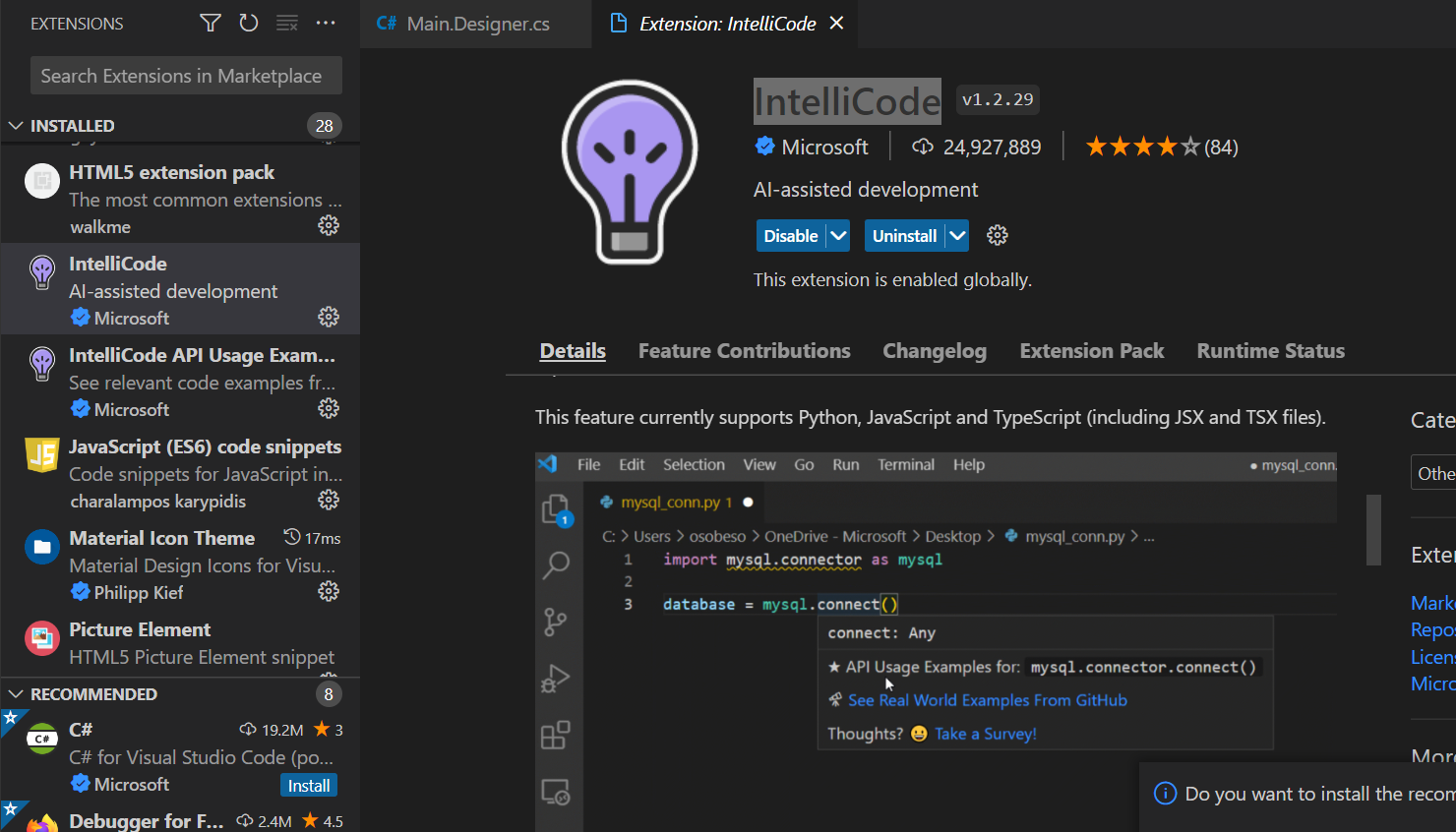Select the IntelliCode extension in installed list
Screen dimensions: 1456x832
[x=180, y=289]
